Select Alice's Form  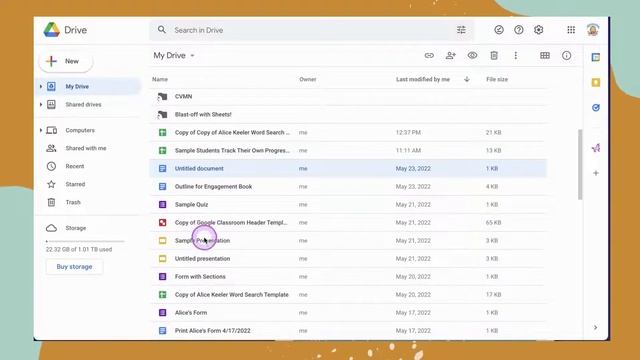348,312
